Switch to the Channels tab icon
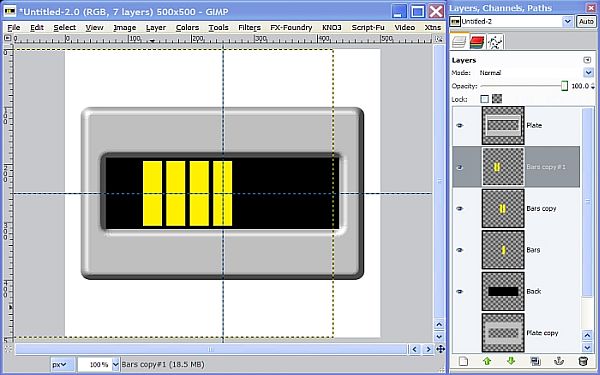 click(477, 42)
